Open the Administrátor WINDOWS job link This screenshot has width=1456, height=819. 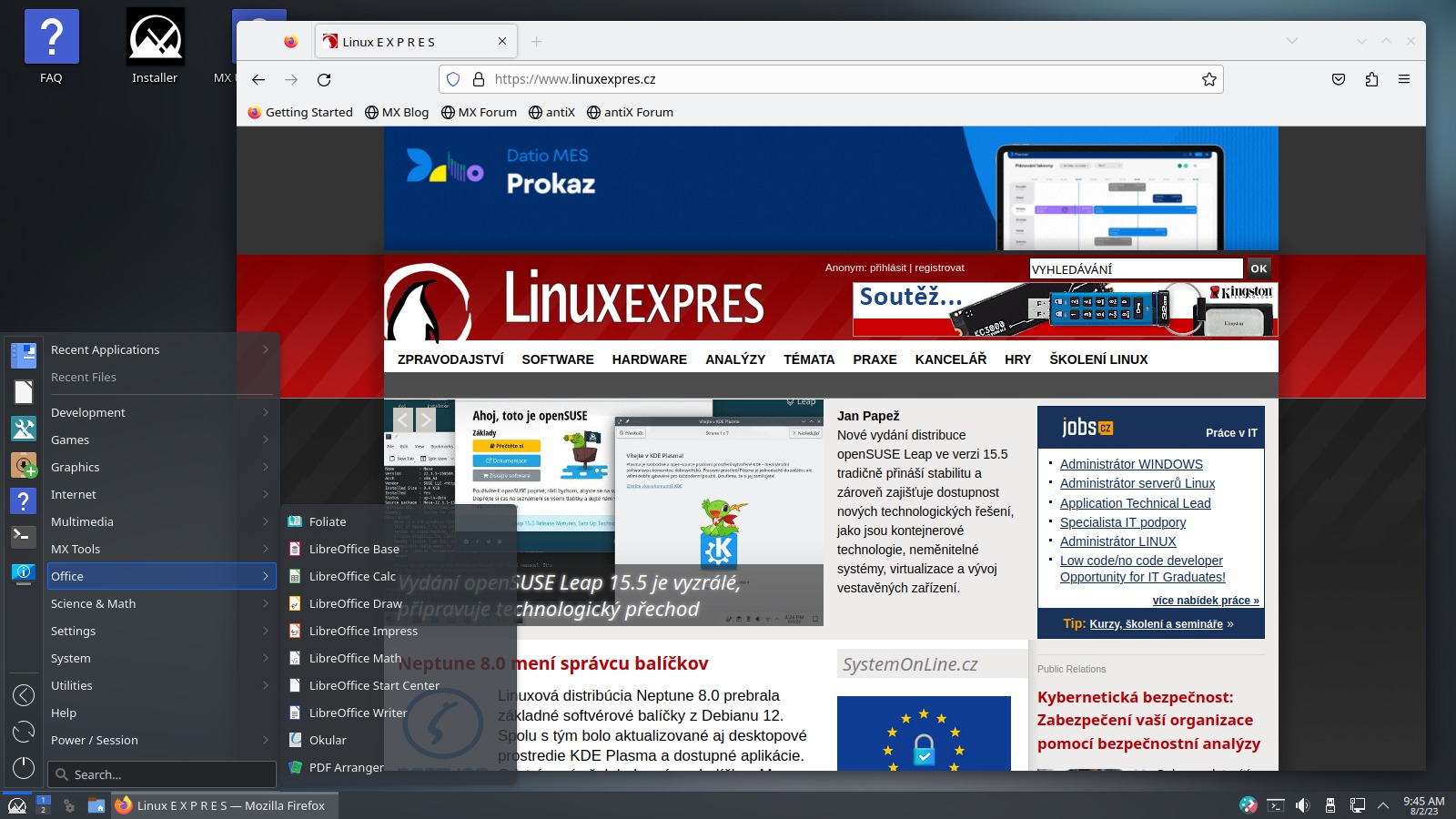1131,464
